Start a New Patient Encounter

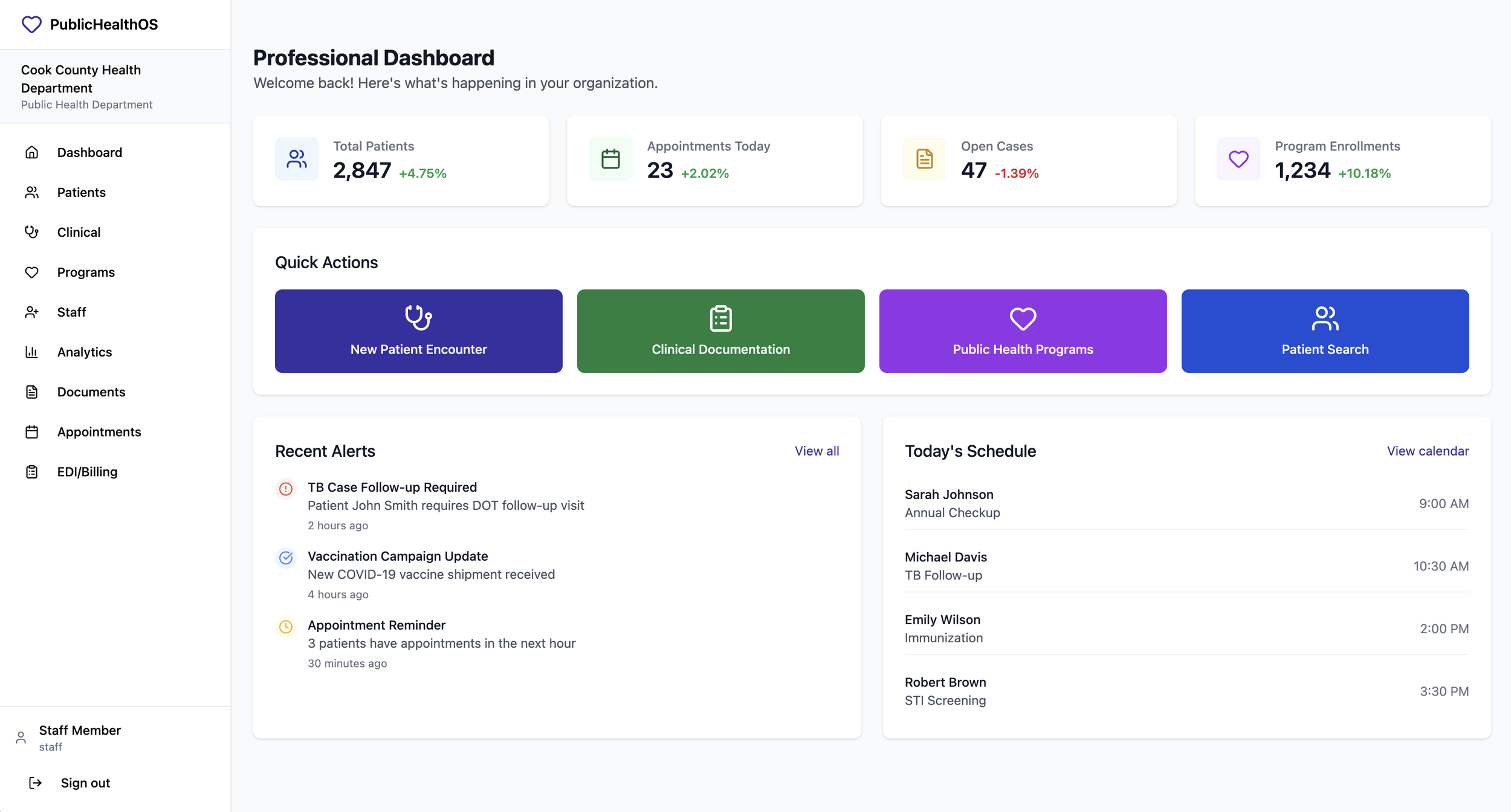(418, 331)
